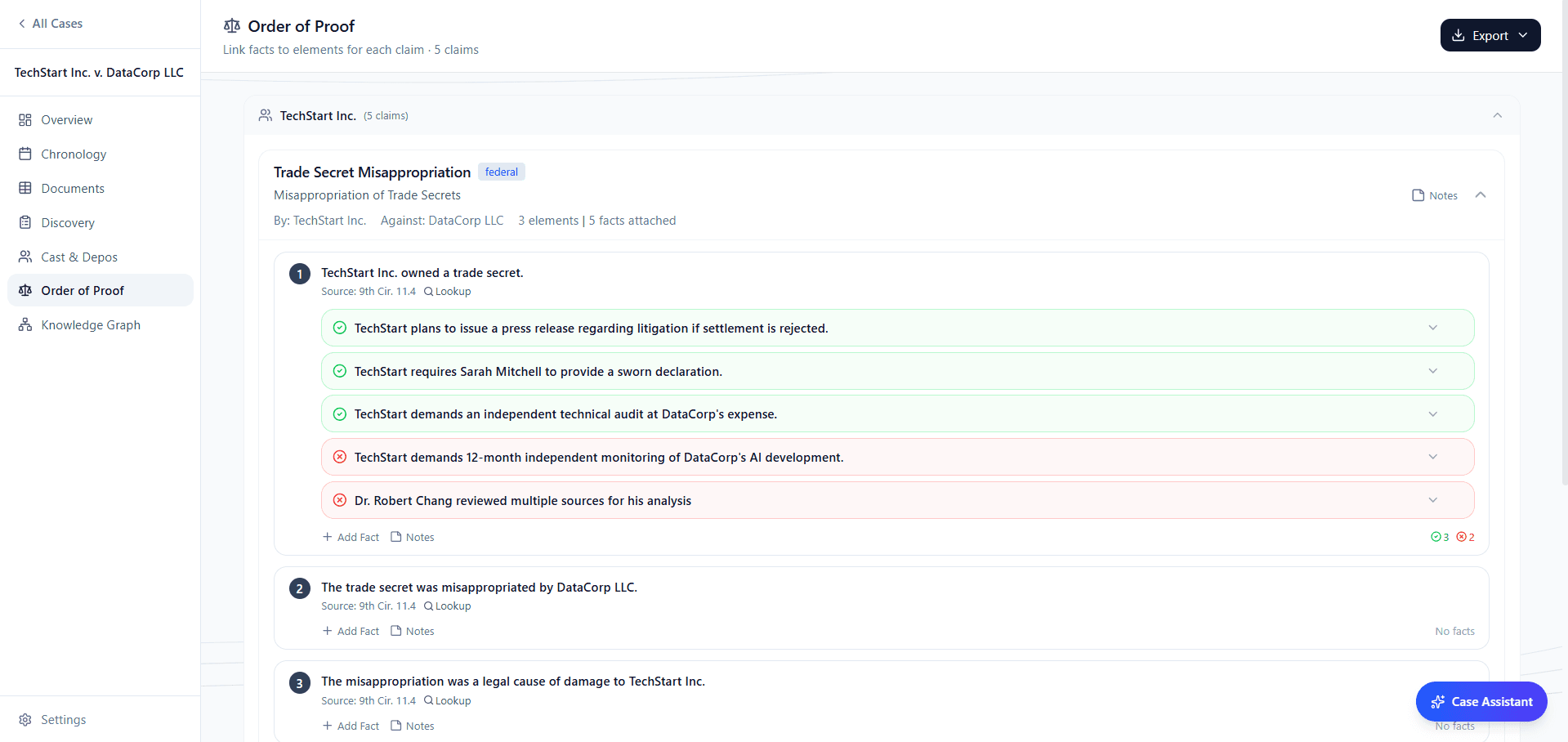Viewport: 1568px width, 742px height.
Task: Open Settings gear icon
Action: tap(25, 720)
